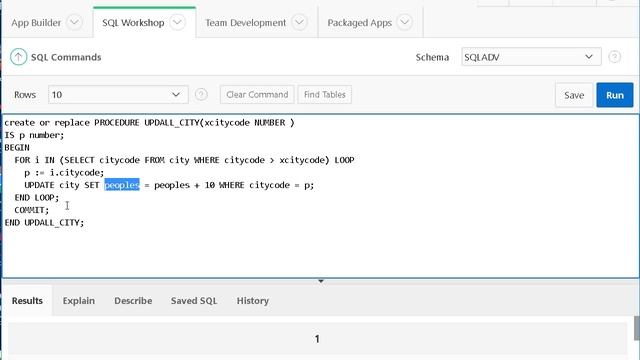Go to the Team Development tab
640x360 pixels.
(x=246, y=23)
